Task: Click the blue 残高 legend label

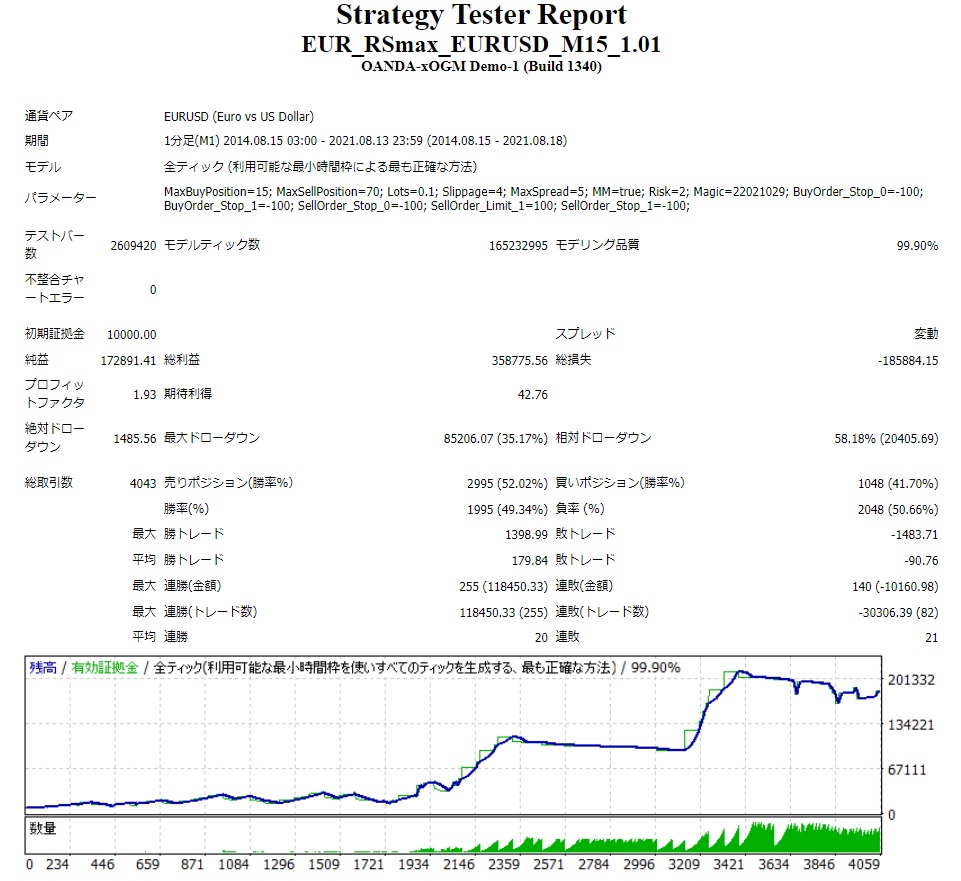Action: [x=42, y=668]
